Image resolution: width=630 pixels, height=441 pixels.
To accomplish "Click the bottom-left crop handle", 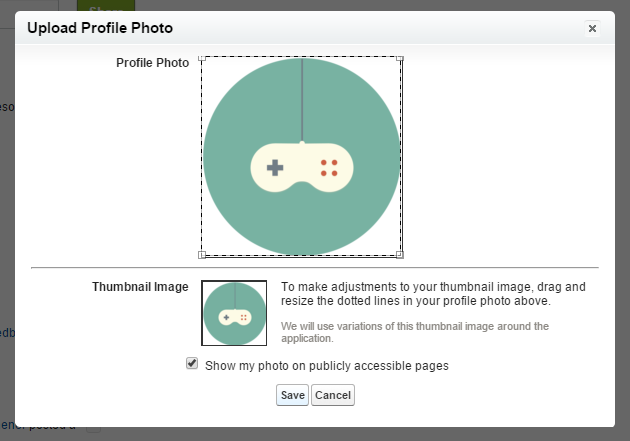I will pyautogui.click(x=202, y=255).
